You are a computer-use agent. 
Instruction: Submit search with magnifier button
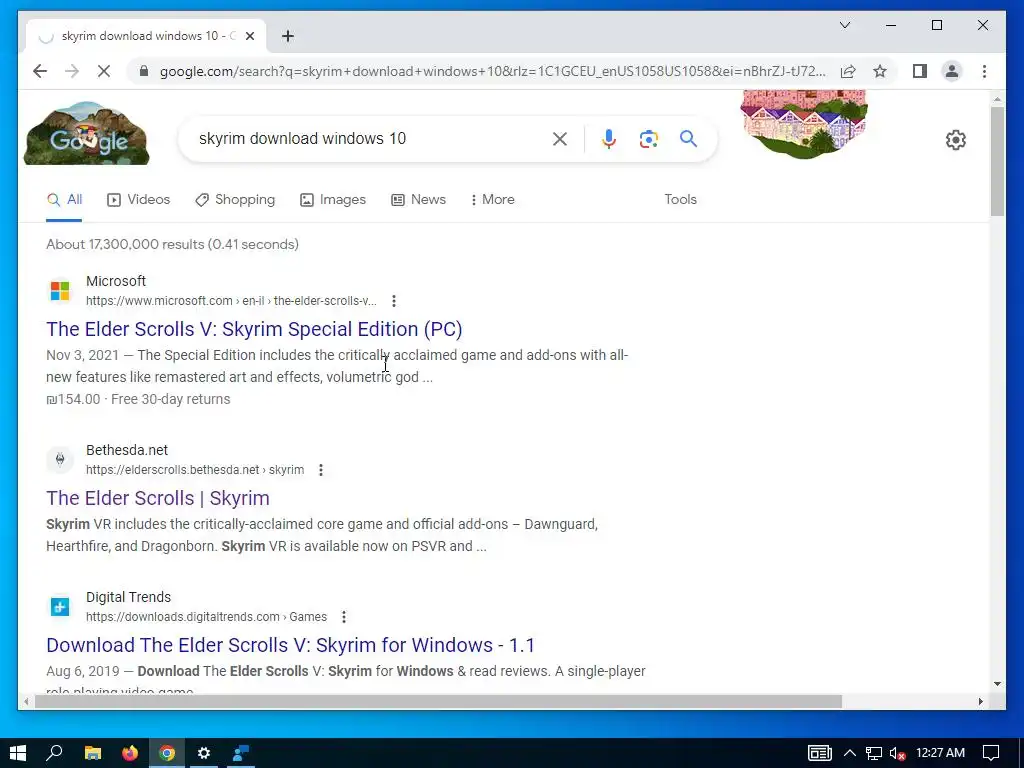[x=688, y=138]
